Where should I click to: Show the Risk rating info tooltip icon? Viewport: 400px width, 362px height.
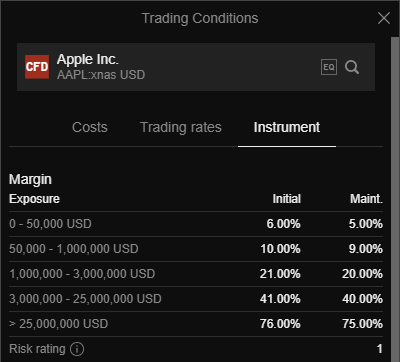(x=77, y=349)
